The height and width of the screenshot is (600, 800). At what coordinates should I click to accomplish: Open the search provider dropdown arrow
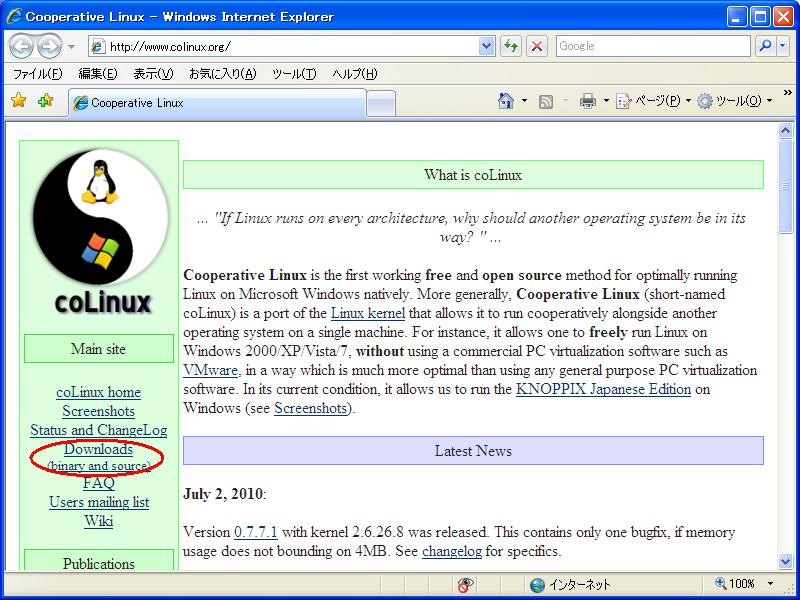[x=783, y=46]
